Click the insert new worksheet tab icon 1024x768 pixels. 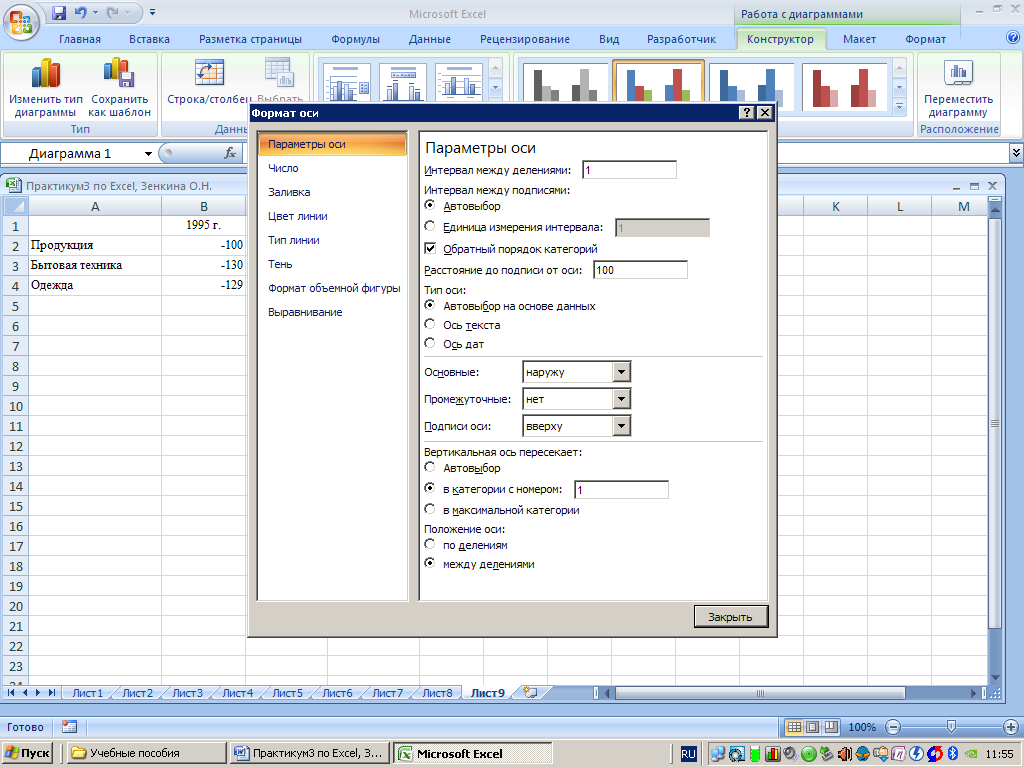pos(531,692)
